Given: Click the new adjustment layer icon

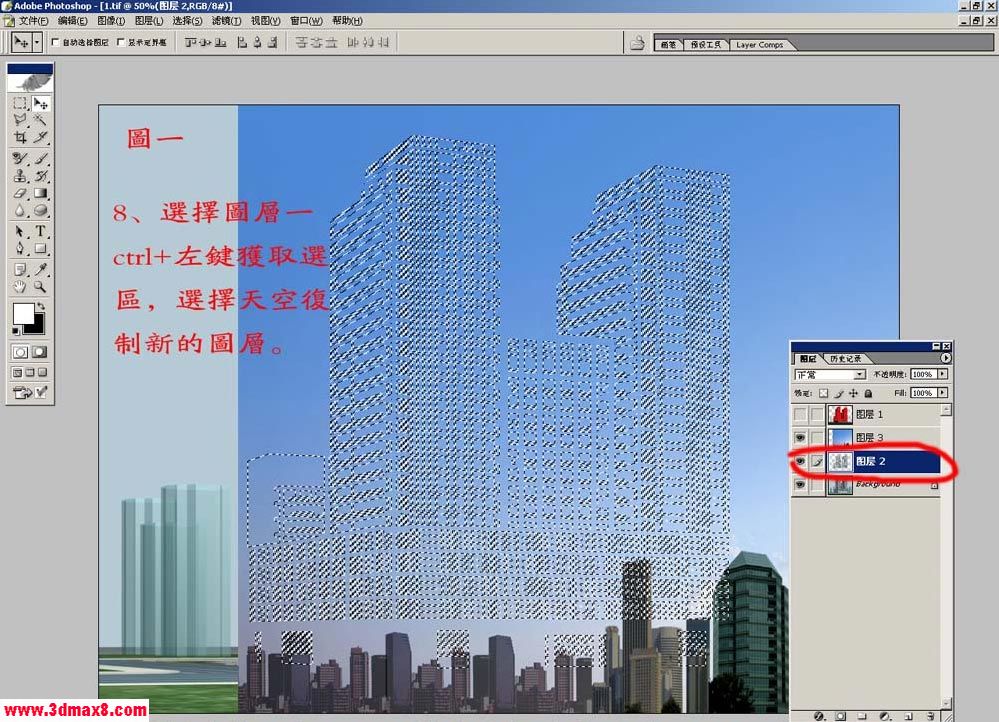Looking at the screenshot, I should click(x=885, y=716).
